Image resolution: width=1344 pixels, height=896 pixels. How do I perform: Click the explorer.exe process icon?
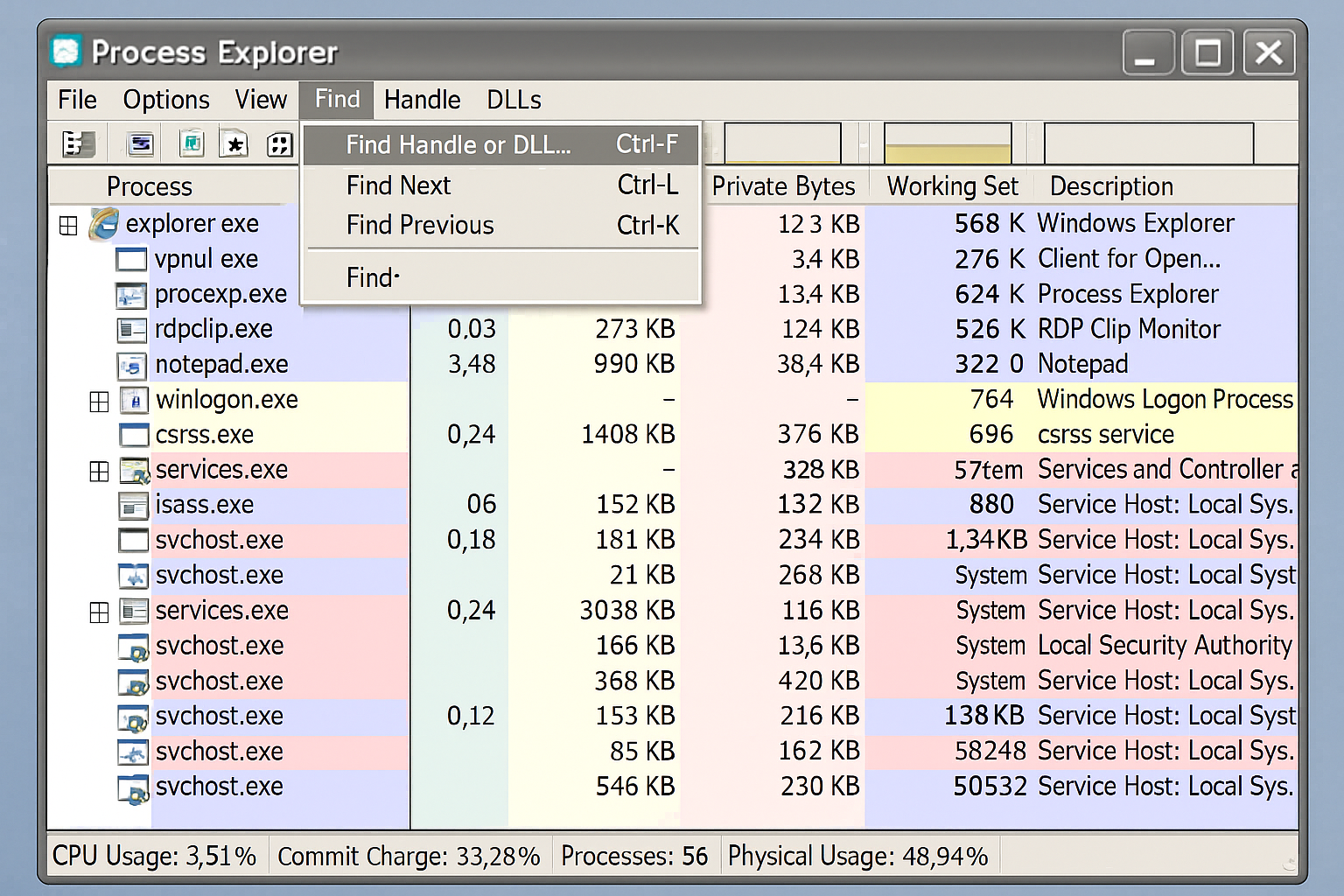103,224
